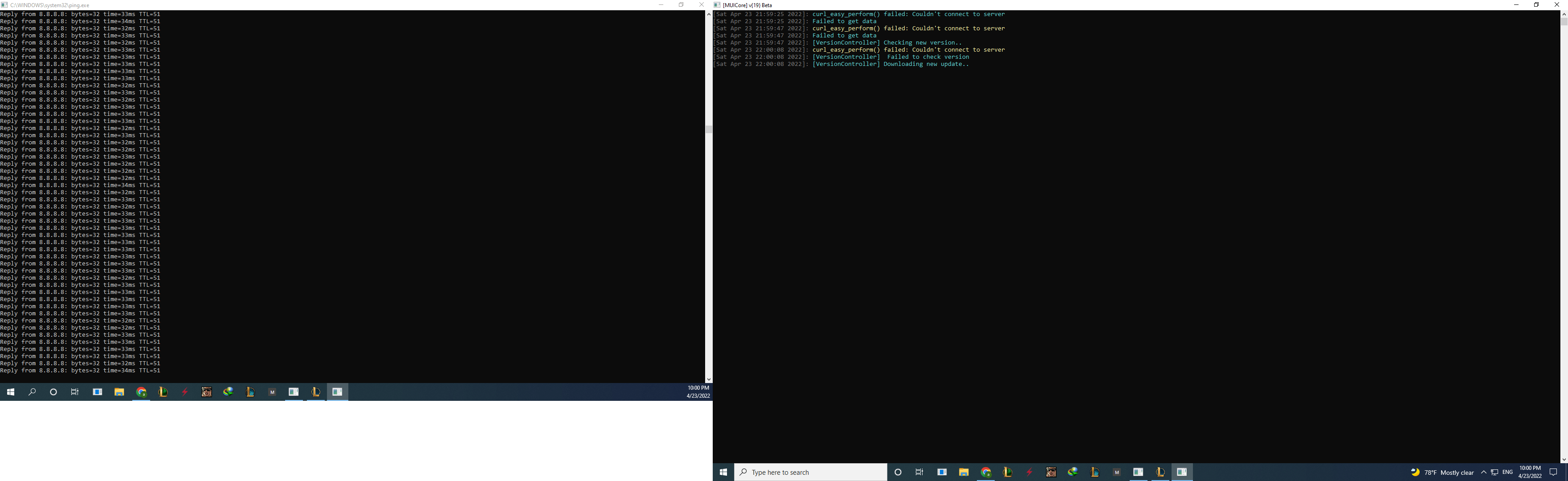Click red lightning bolt icon below ping window
Image resolution: width=1568 pixels, height=481 pixels.
185,392
